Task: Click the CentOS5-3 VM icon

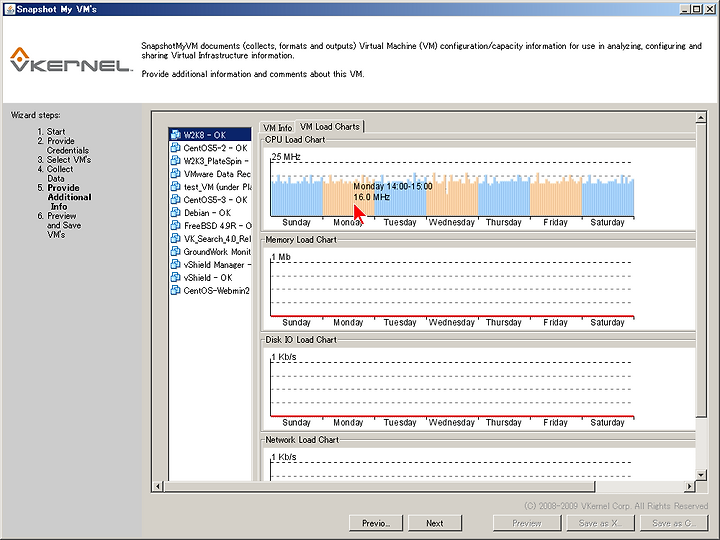Action: pos(175,199)
